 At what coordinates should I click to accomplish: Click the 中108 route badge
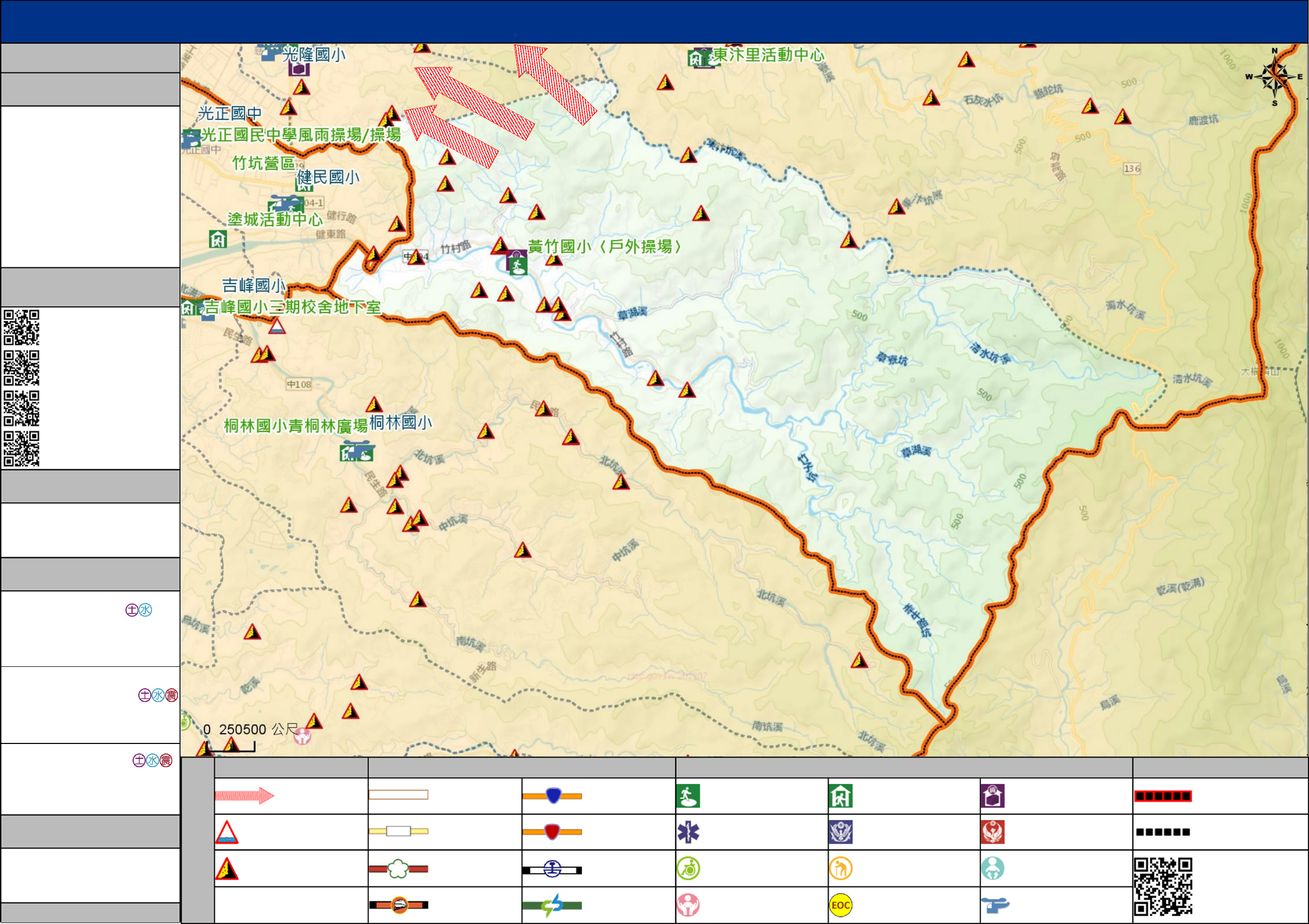(299, 385)
